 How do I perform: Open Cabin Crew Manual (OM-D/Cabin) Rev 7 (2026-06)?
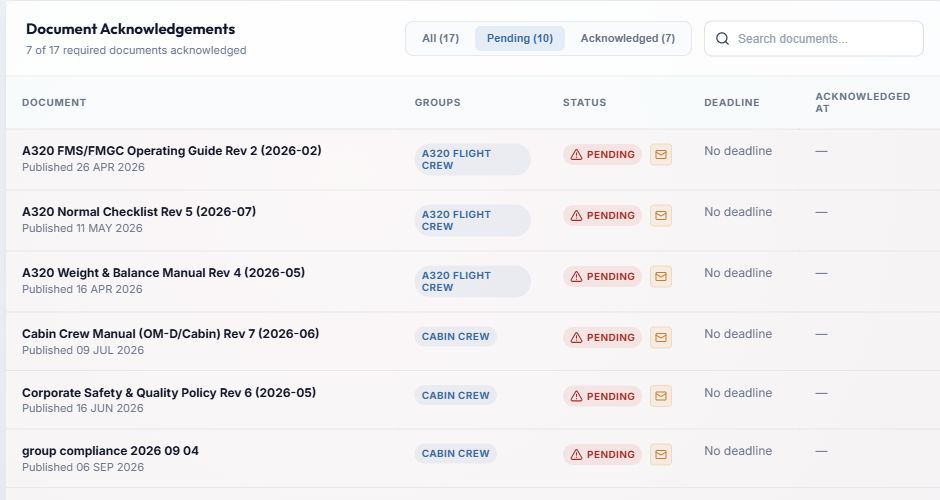coord(171,334)
